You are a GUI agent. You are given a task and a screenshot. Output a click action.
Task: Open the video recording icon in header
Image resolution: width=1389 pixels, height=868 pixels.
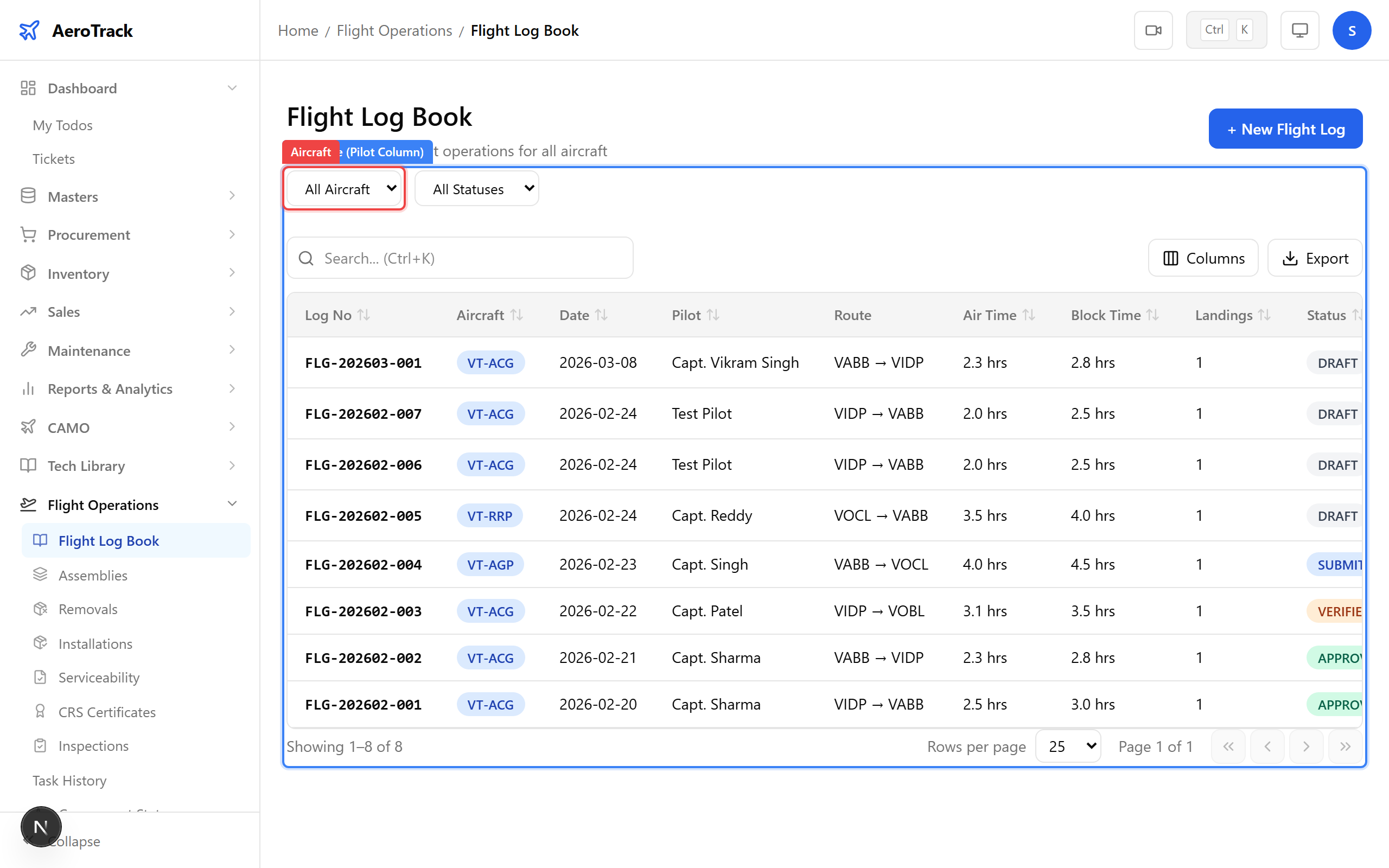click(x=1153, y=30)
